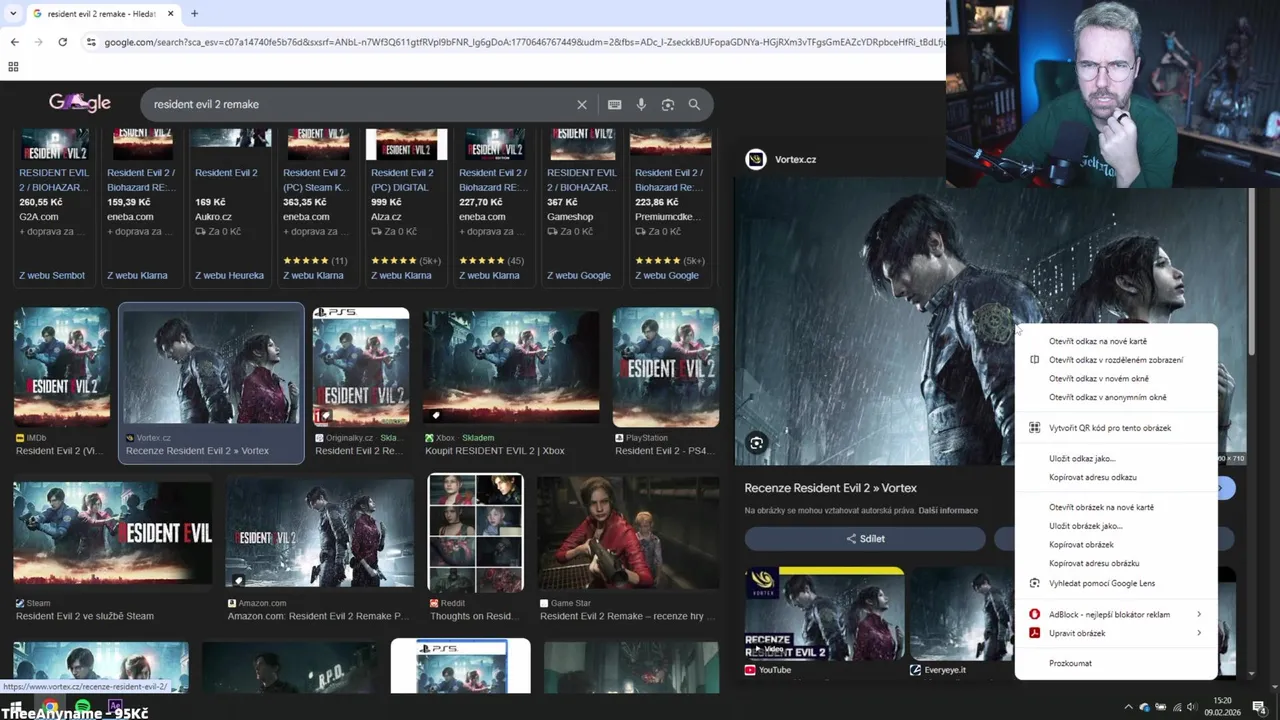This screenshot has width=1280, height=720.
Task: Open the on-screen keyboard input tool
Action: 614,104
